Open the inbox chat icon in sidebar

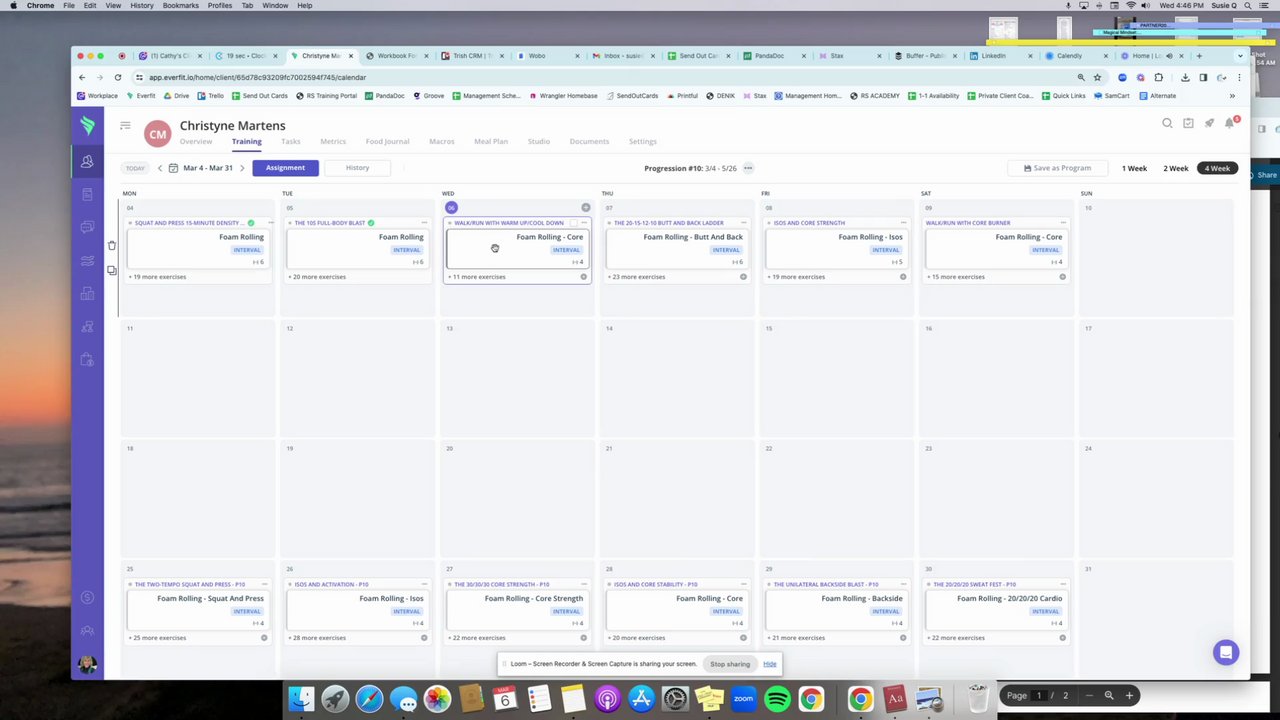pos(87,228)
